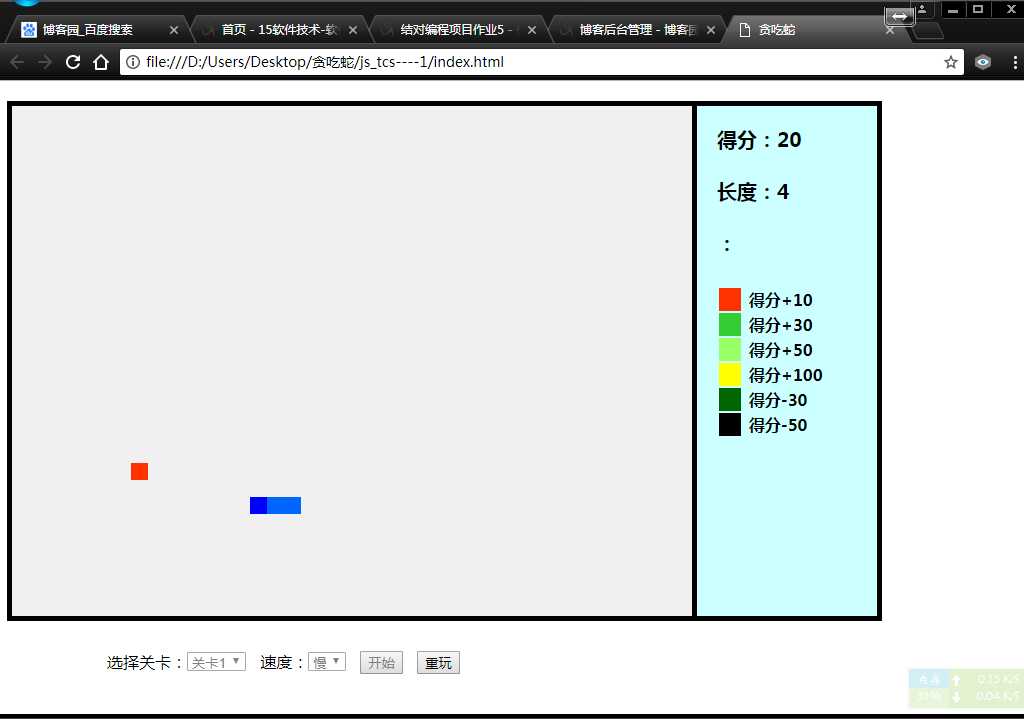This screenshot has height=719, width=1024.
Task: Close the 博客后台管理 tab
Action: [711, 30]
